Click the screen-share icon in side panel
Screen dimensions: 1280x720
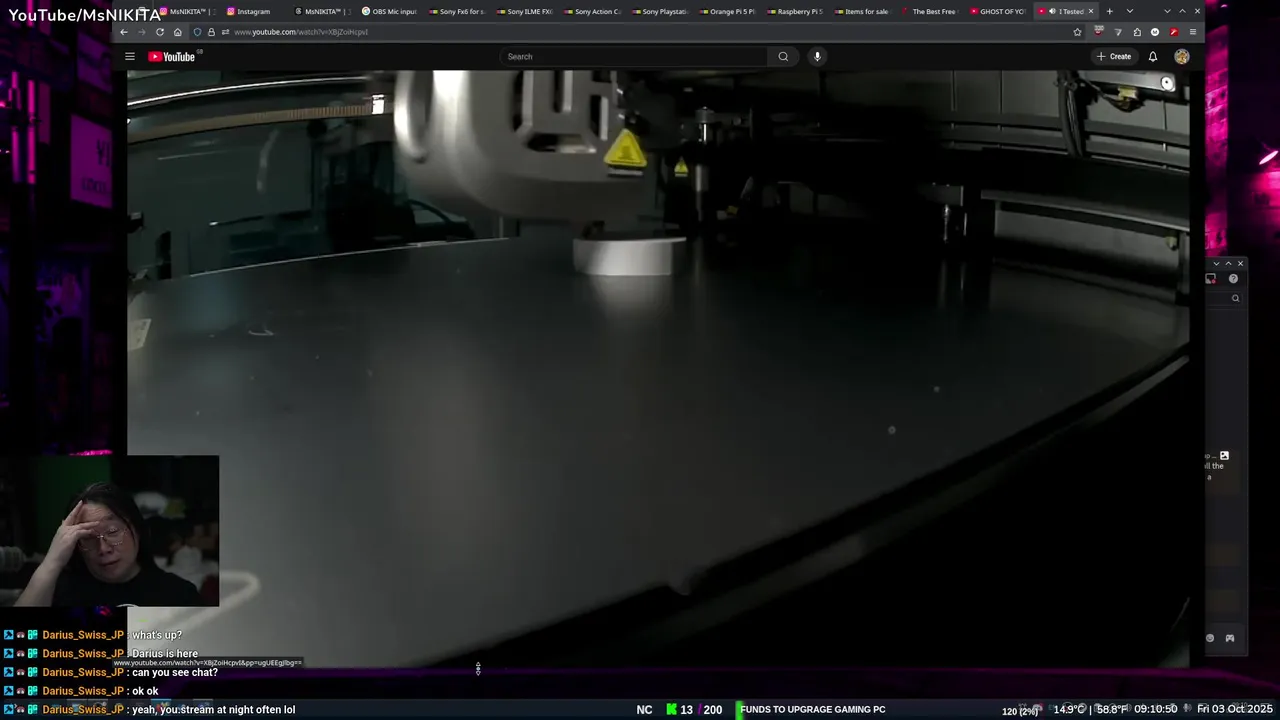1211,279
